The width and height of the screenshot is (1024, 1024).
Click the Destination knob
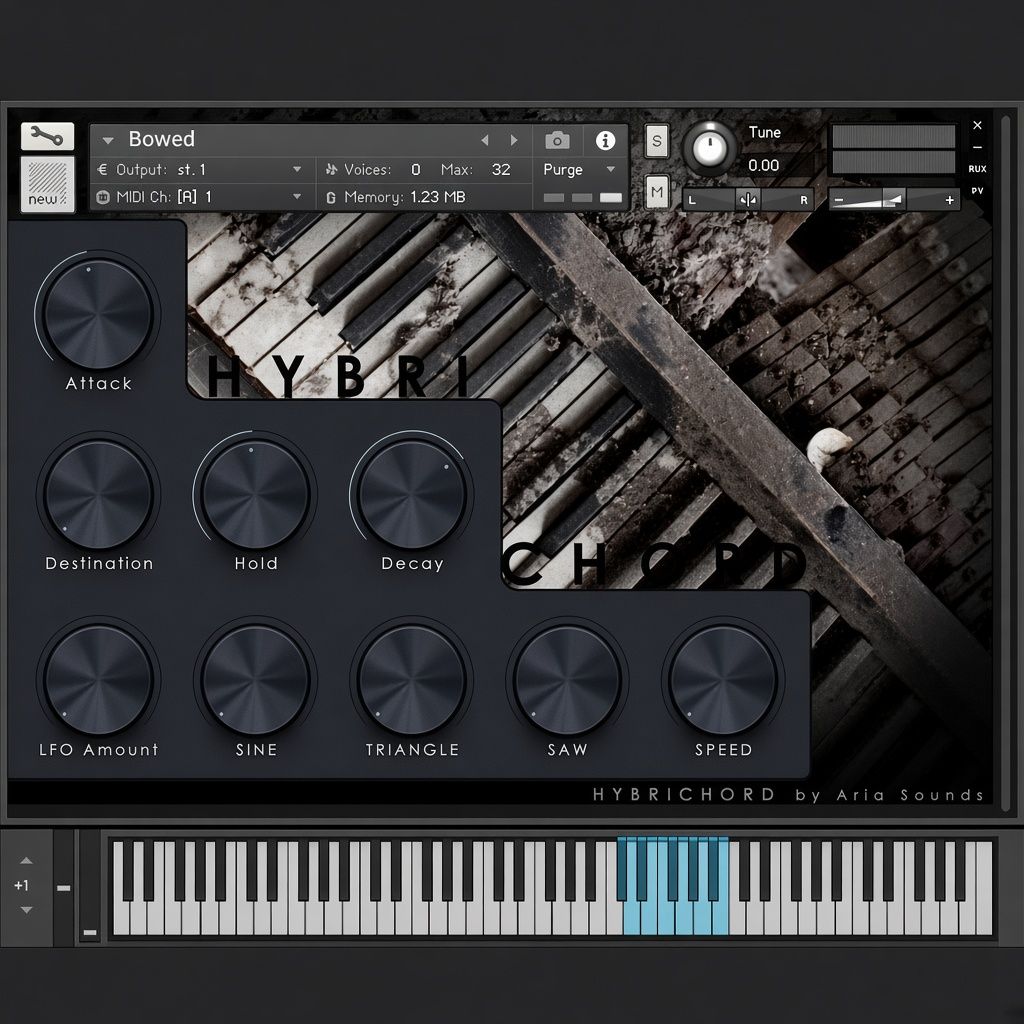(98, 494)
